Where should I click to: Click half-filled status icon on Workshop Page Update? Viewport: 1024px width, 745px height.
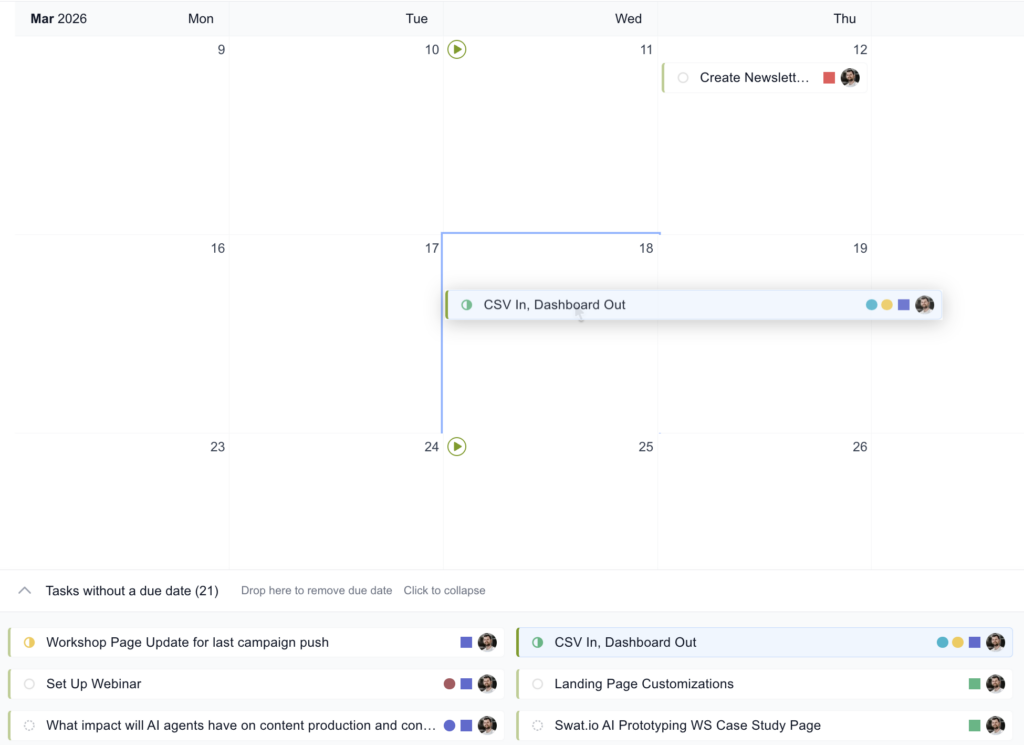(x=29, y=643)
